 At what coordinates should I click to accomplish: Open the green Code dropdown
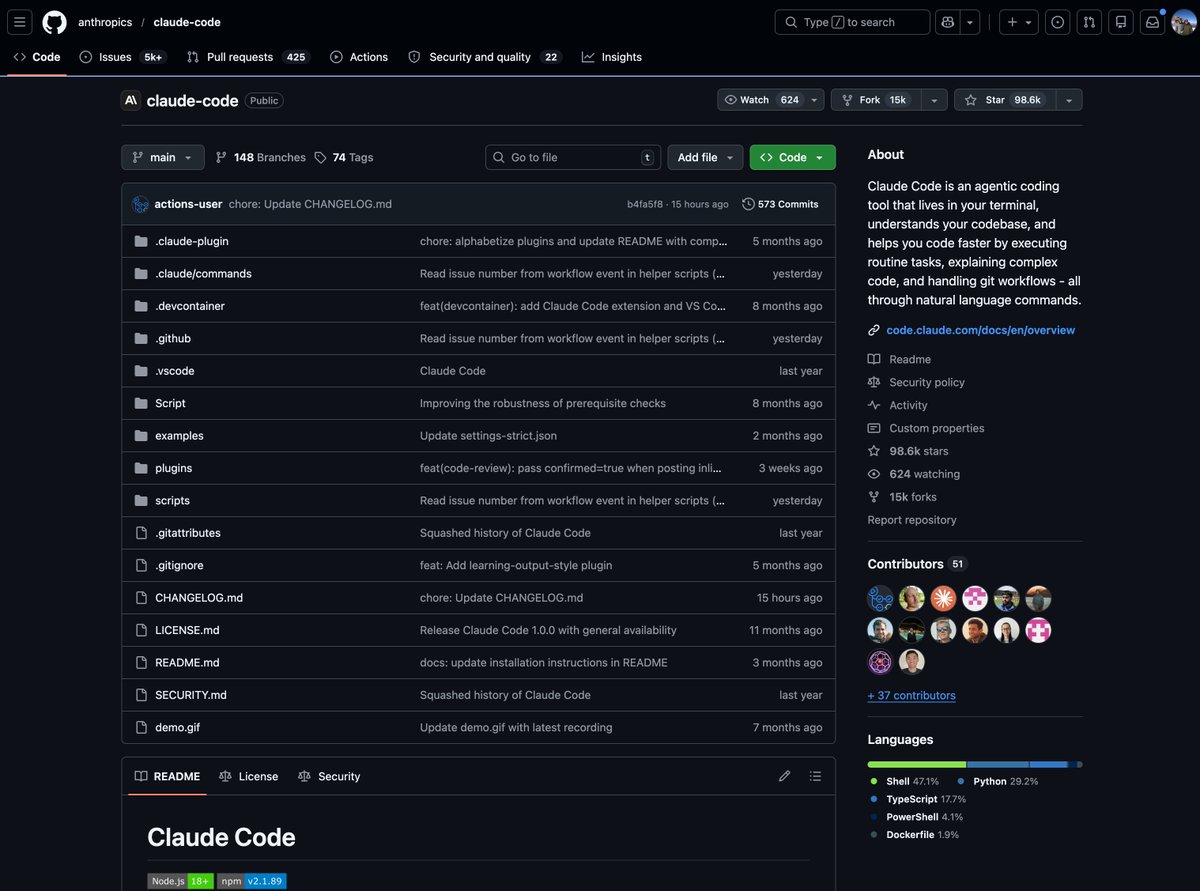(793, 157)
